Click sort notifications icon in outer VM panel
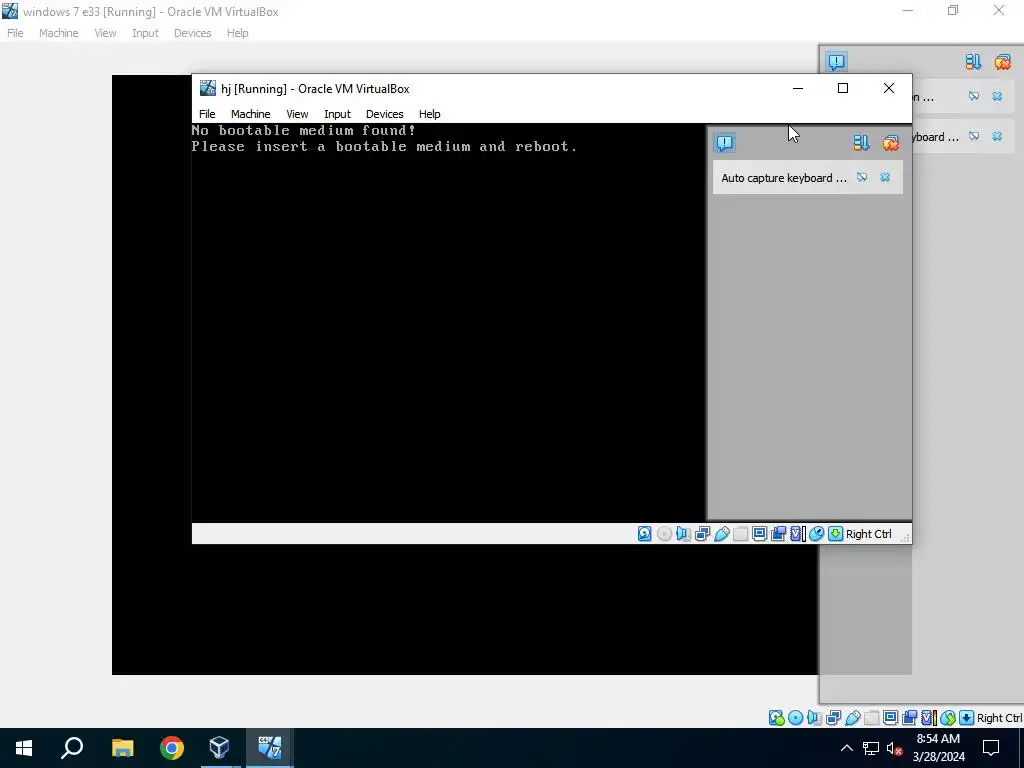This screenshot has height=768, width=1024. pos(973,61)
